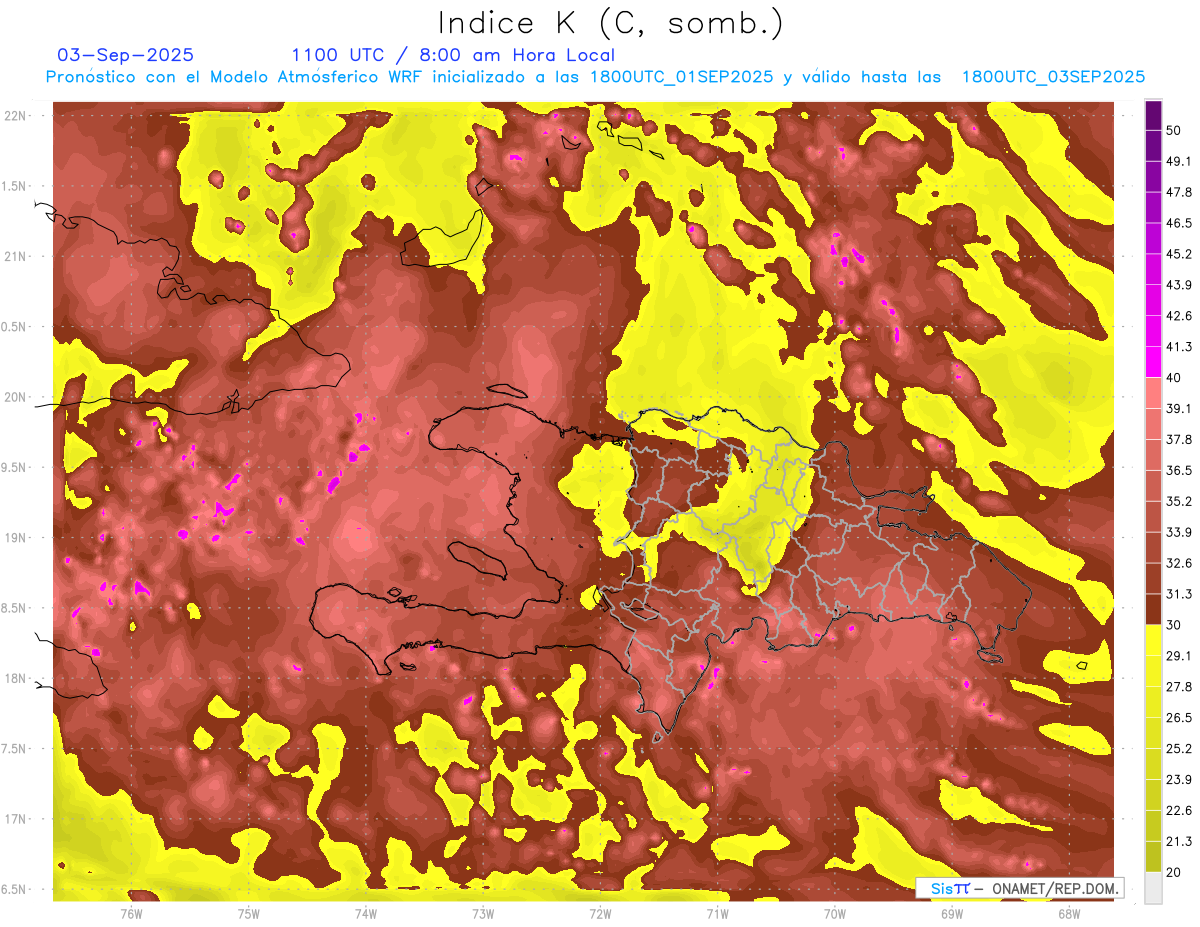Viewport: 1200px width, 927px height.
Task: Click the colorbar value "36.5"
Action: [1179, 470]
